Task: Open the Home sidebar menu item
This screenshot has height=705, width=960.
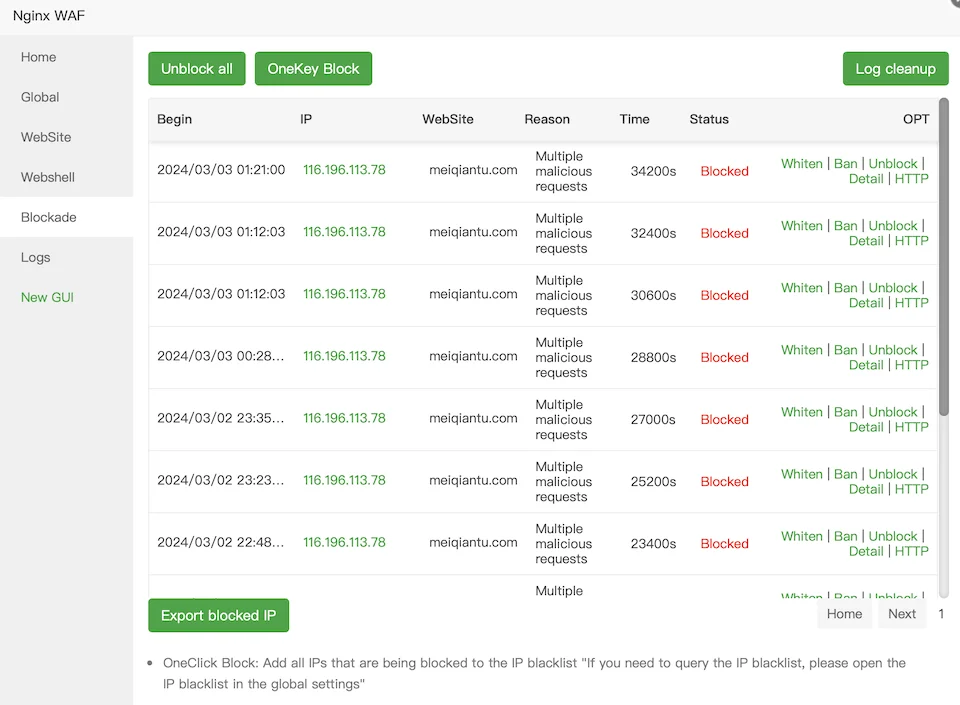Action: 39,57
